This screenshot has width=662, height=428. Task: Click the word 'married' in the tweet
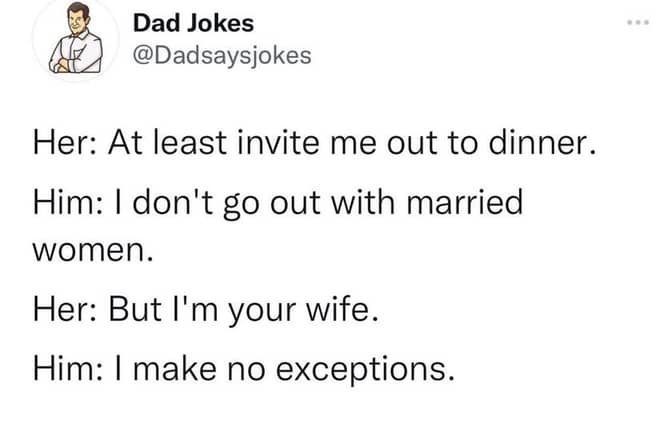[465, 202]
